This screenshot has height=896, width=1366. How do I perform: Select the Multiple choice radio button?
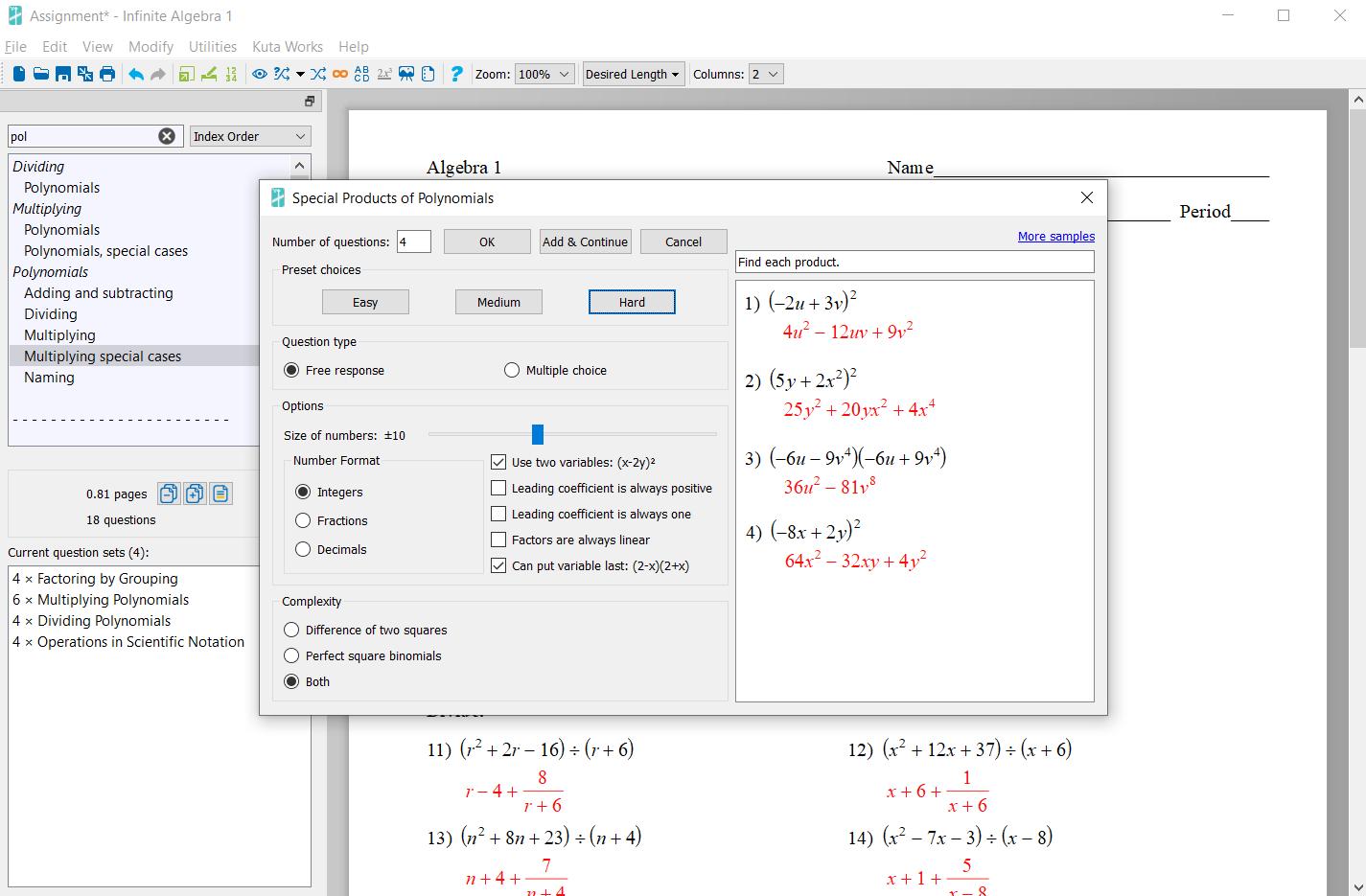click(x=512, y=370)
